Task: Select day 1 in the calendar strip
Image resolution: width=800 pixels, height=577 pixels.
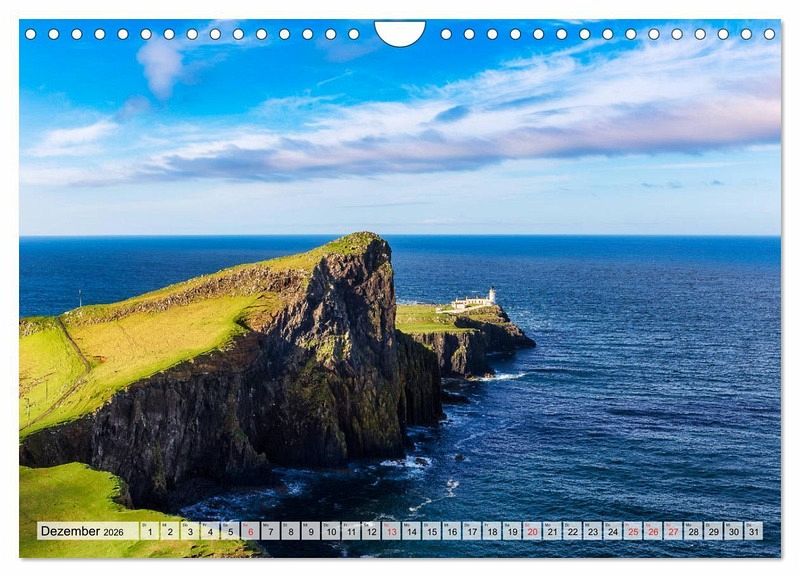Action: click(149, 532)
